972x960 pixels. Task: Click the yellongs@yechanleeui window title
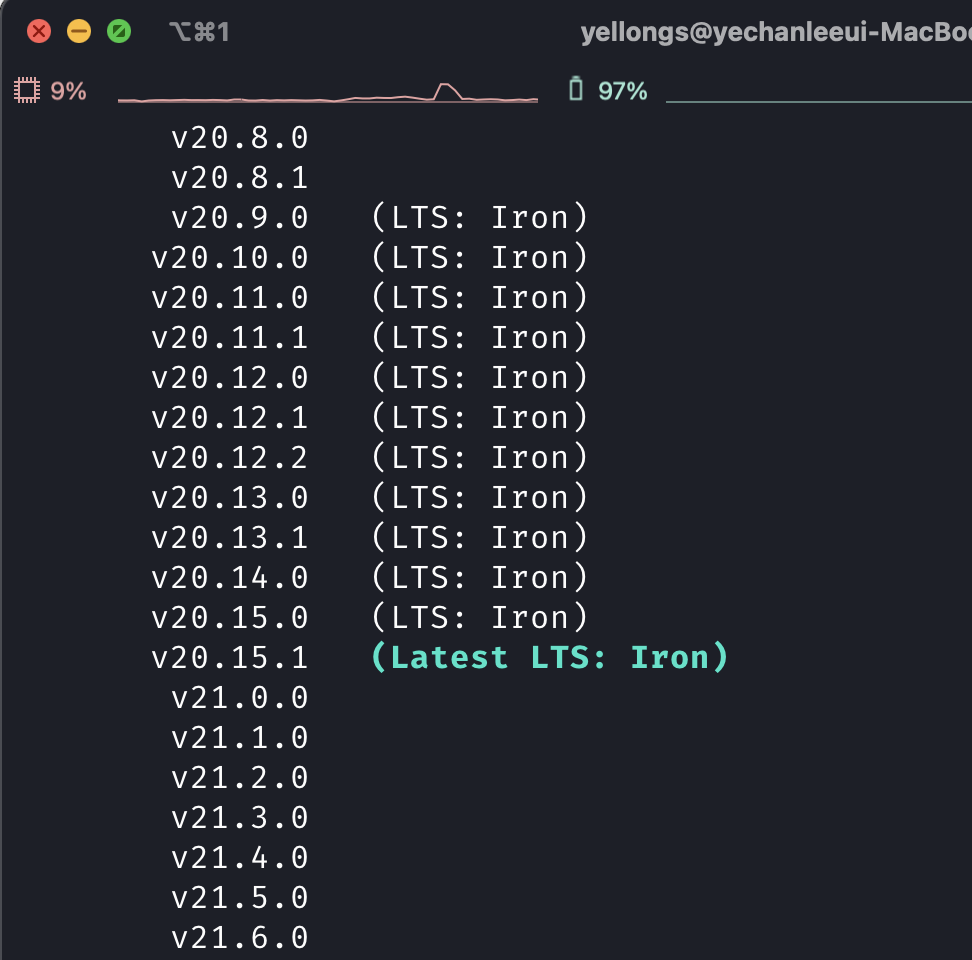[x=776, y=32]
